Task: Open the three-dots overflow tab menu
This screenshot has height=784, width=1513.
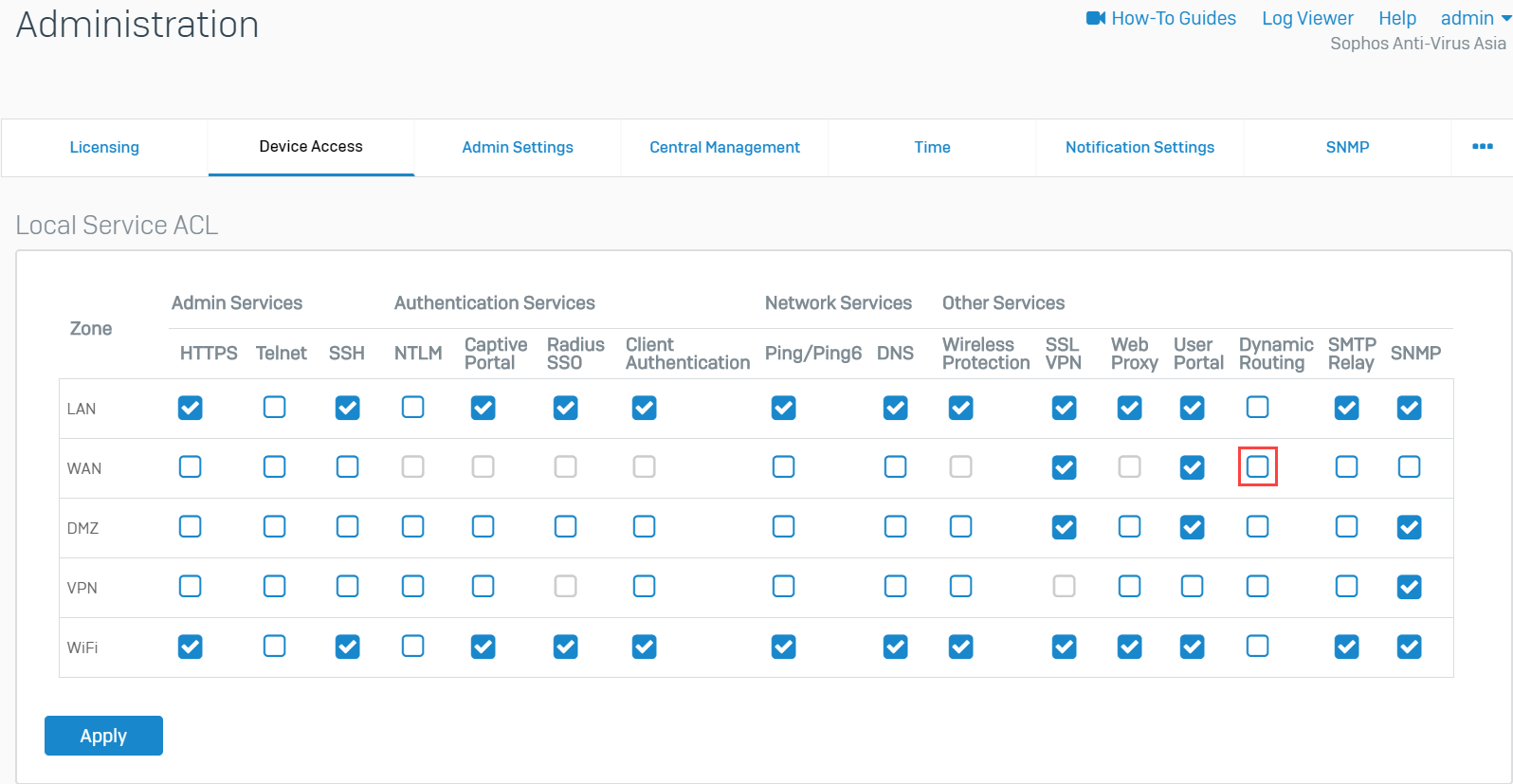Action: point(1482,147)
